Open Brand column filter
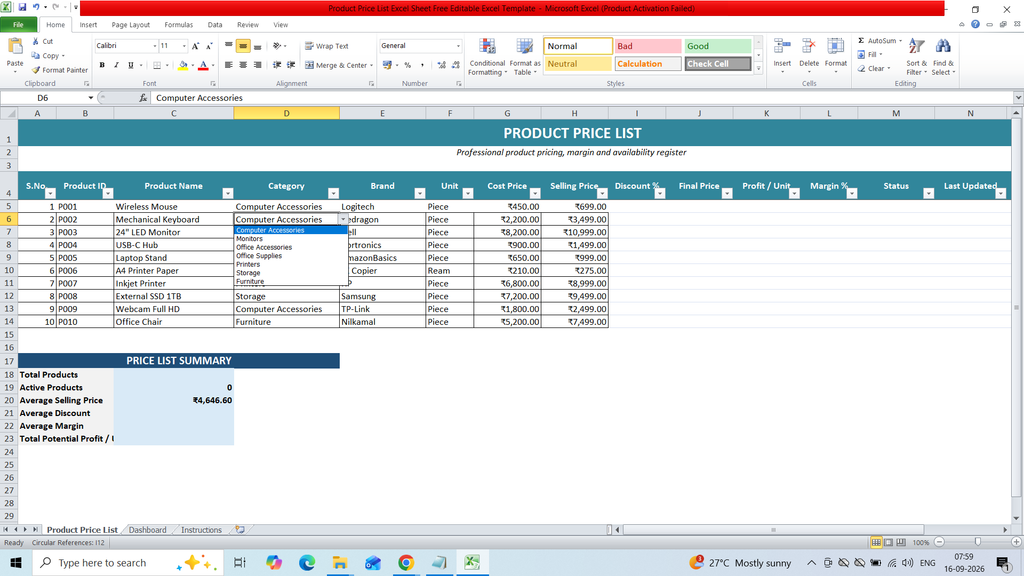The height and width of the screenshot is (576, 1024). tap(420, 193)
